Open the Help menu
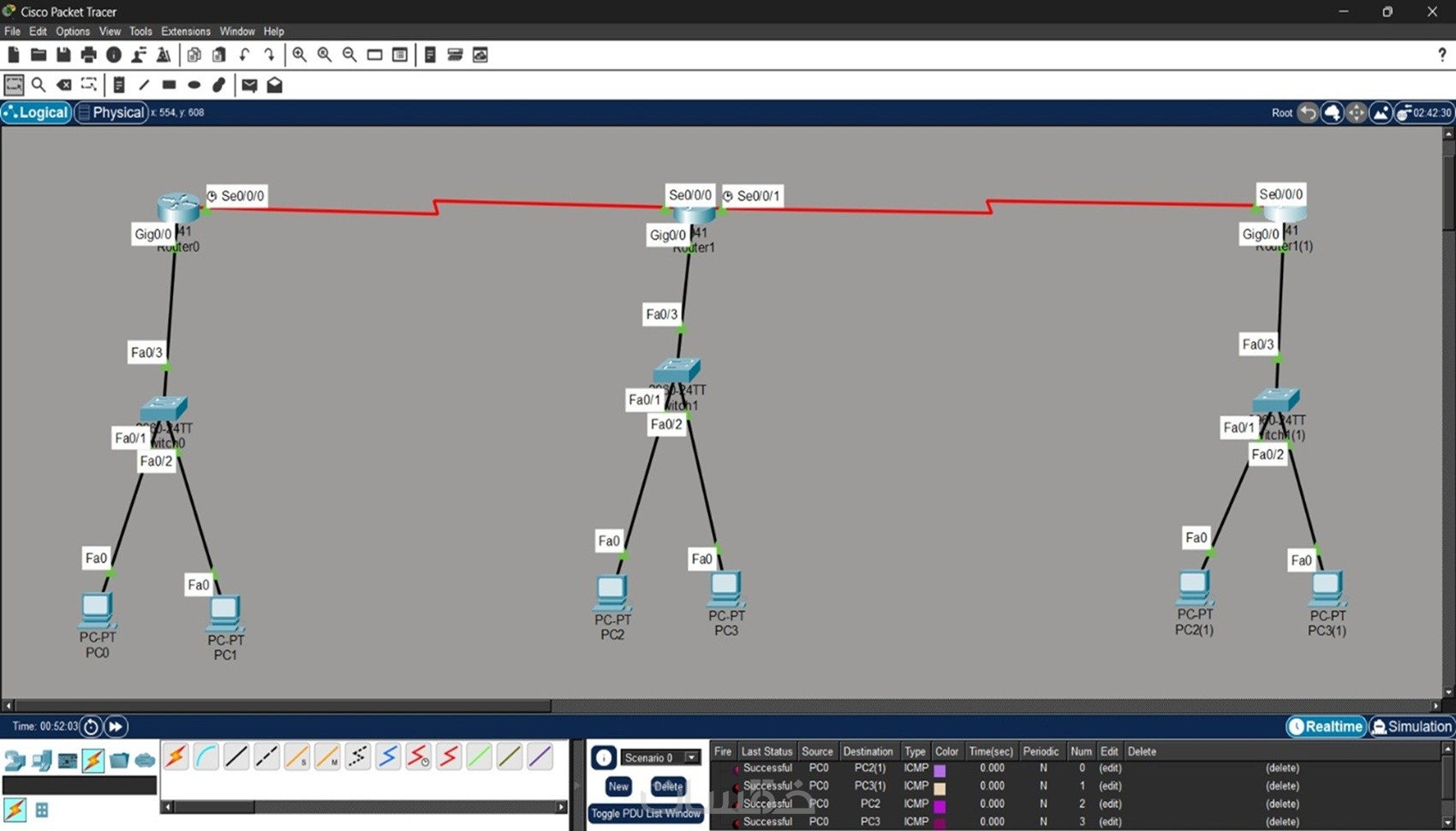This screenshot has width=1456, height=831. 274,32
